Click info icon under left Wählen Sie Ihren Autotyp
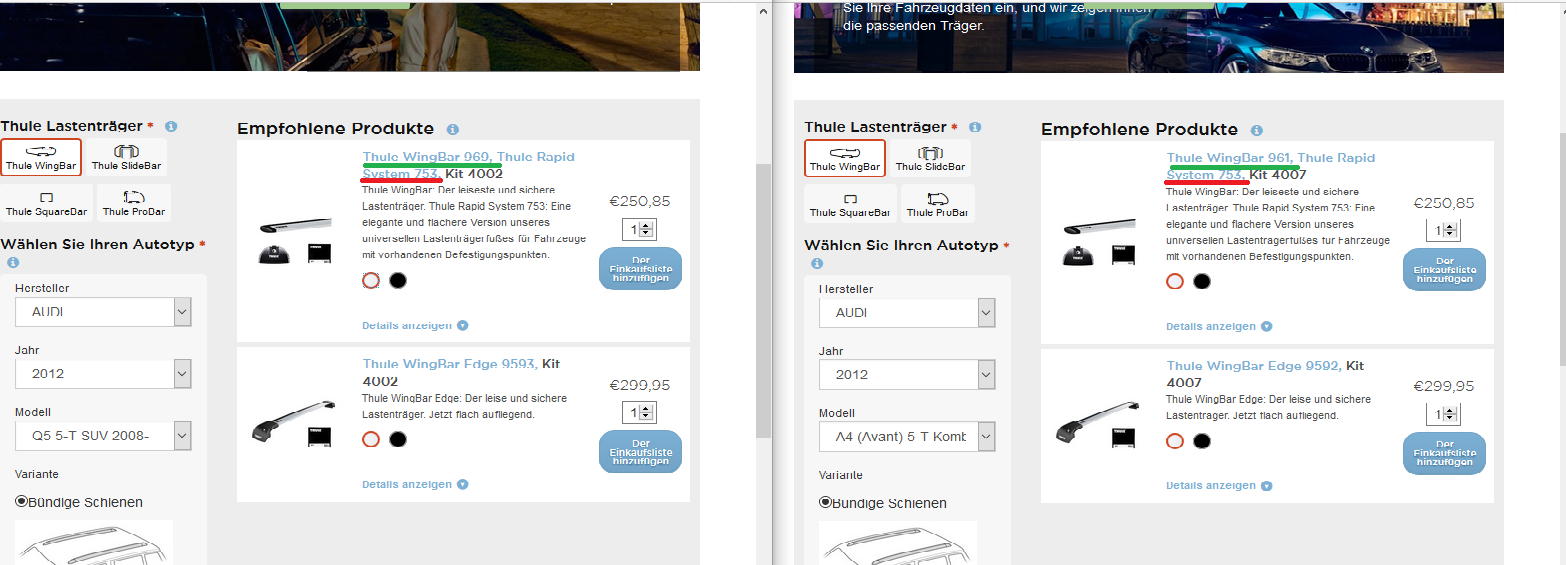1566x565 pixels. point(13,262)
